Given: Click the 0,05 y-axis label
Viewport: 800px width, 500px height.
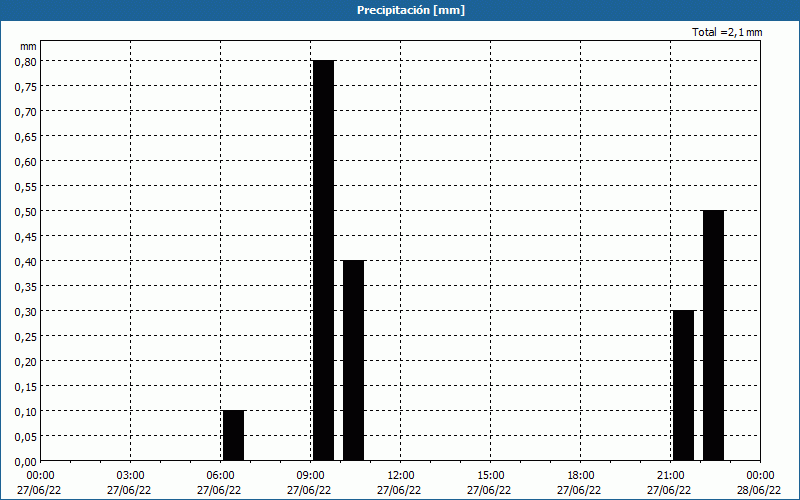Looking at the screenshot, I should 26,436.
